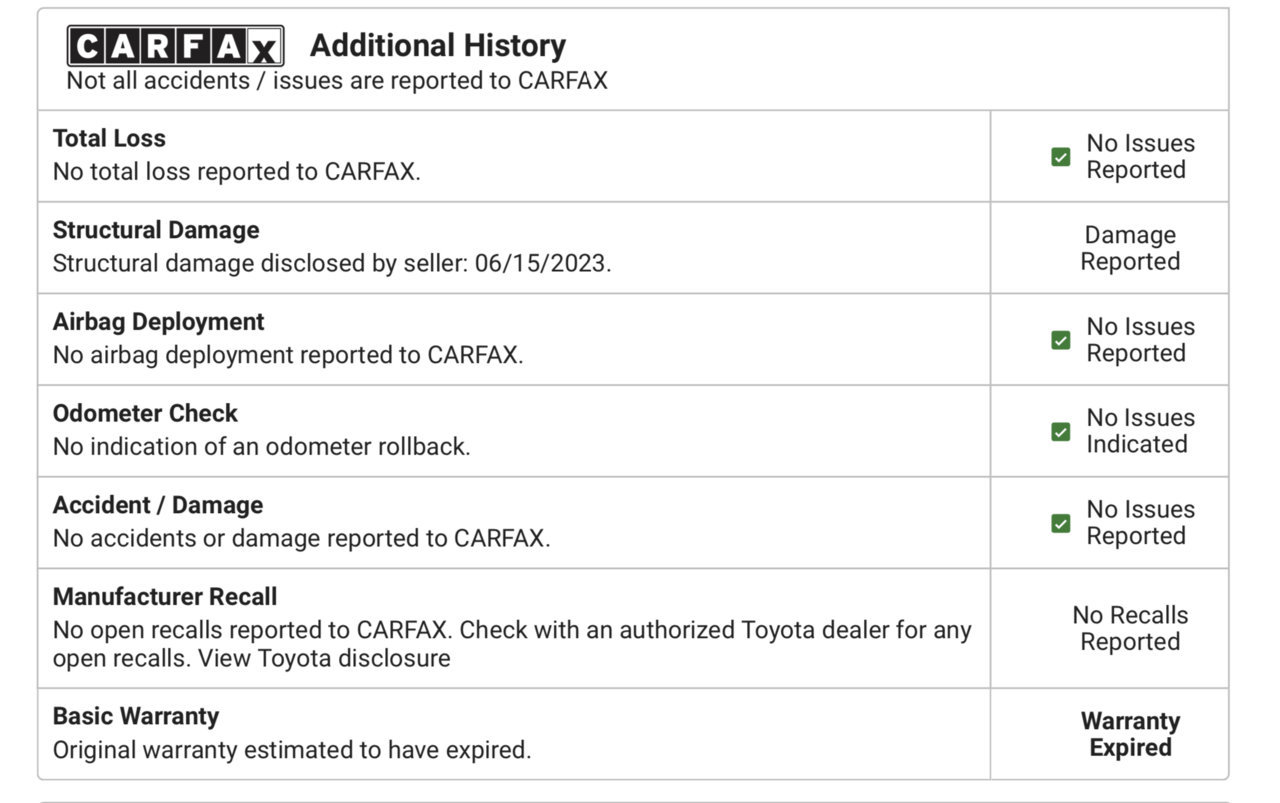Click the Odometer Check green checkmark
The width and height of the screenshot is (1280, 803).
pos(1061,432)
